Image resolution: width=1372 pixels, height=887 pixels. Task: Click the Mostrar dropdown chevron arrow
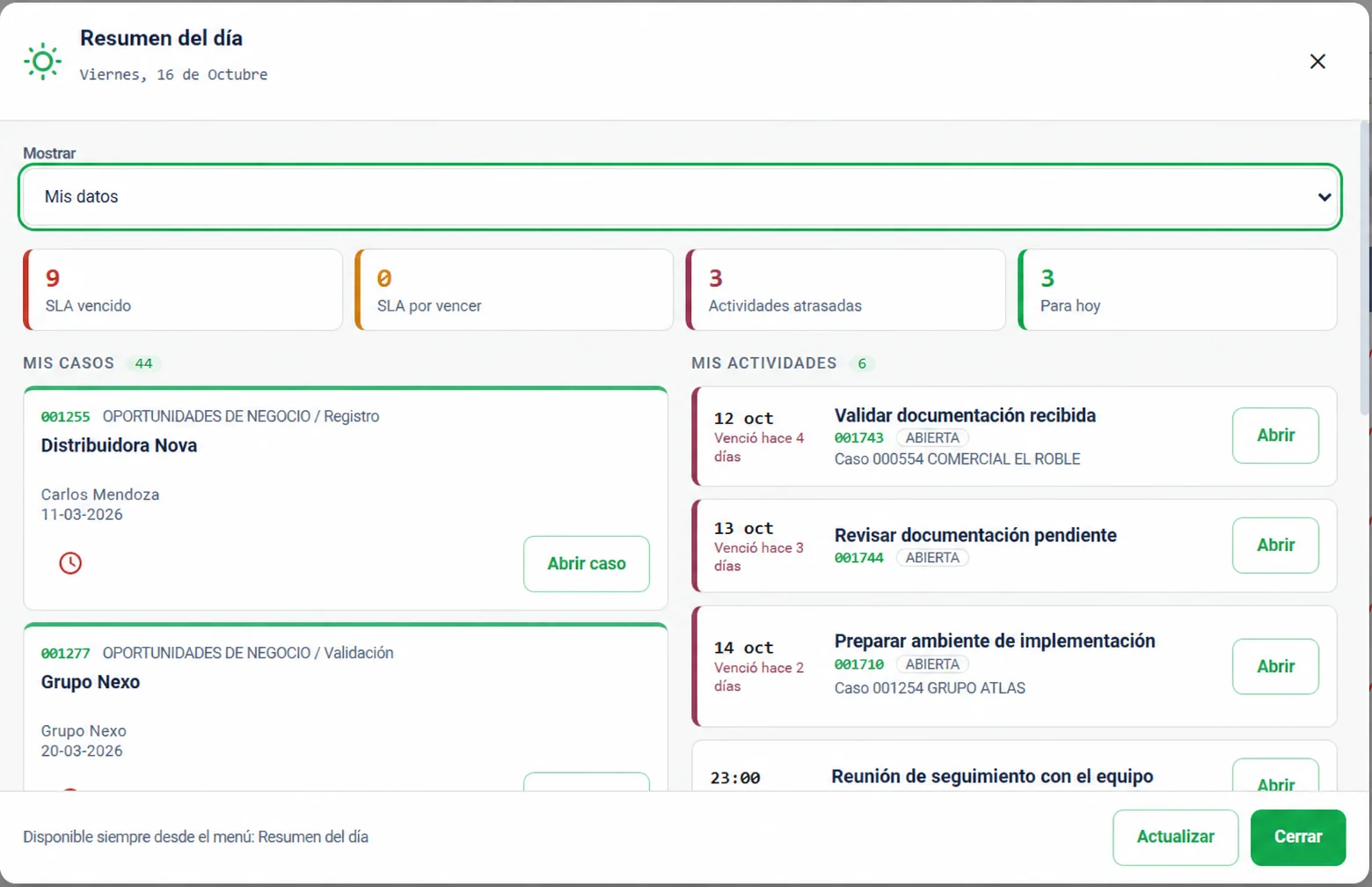point(1324,197)
